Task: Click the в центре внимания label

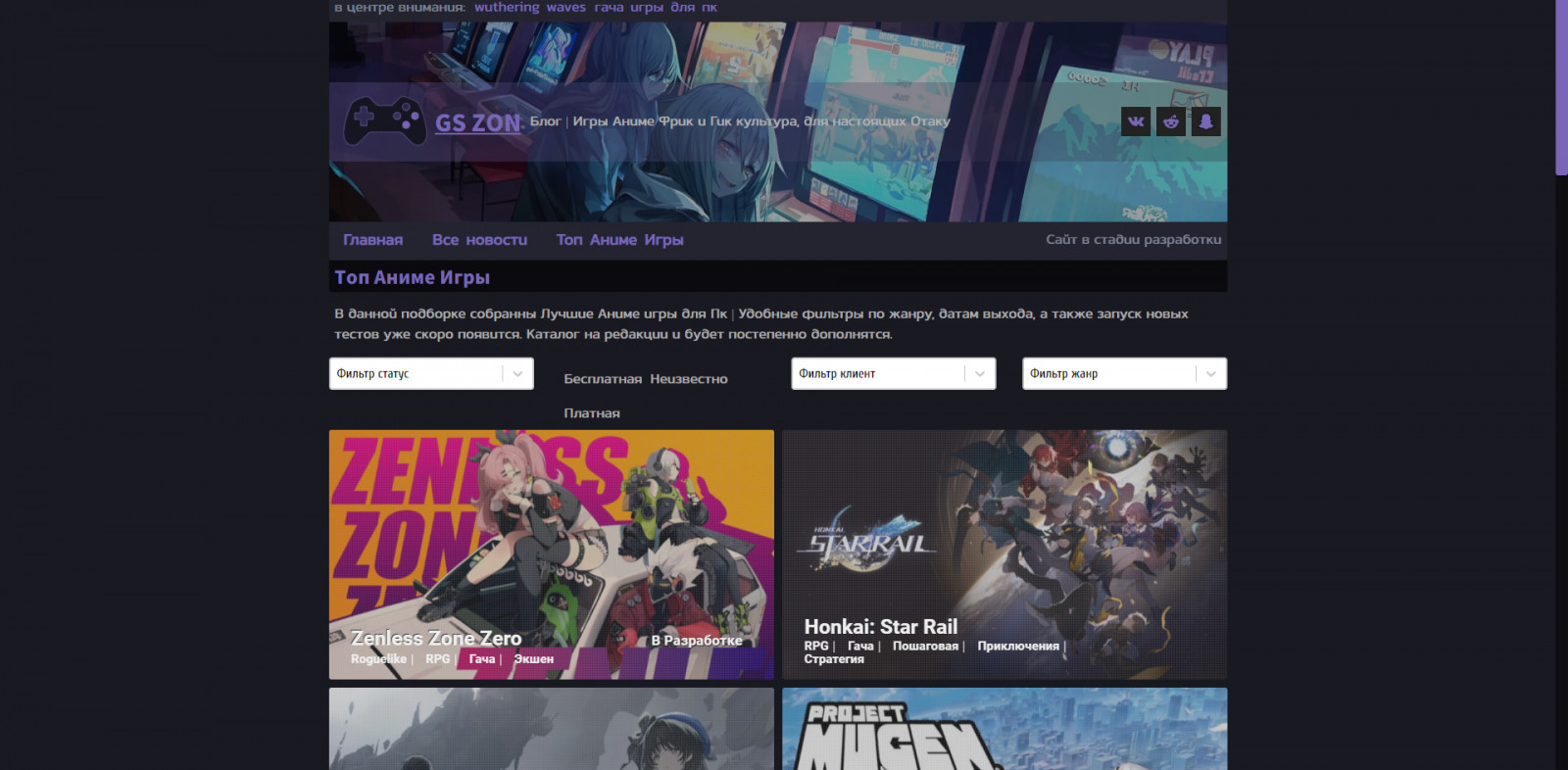Action: [400, 7]
